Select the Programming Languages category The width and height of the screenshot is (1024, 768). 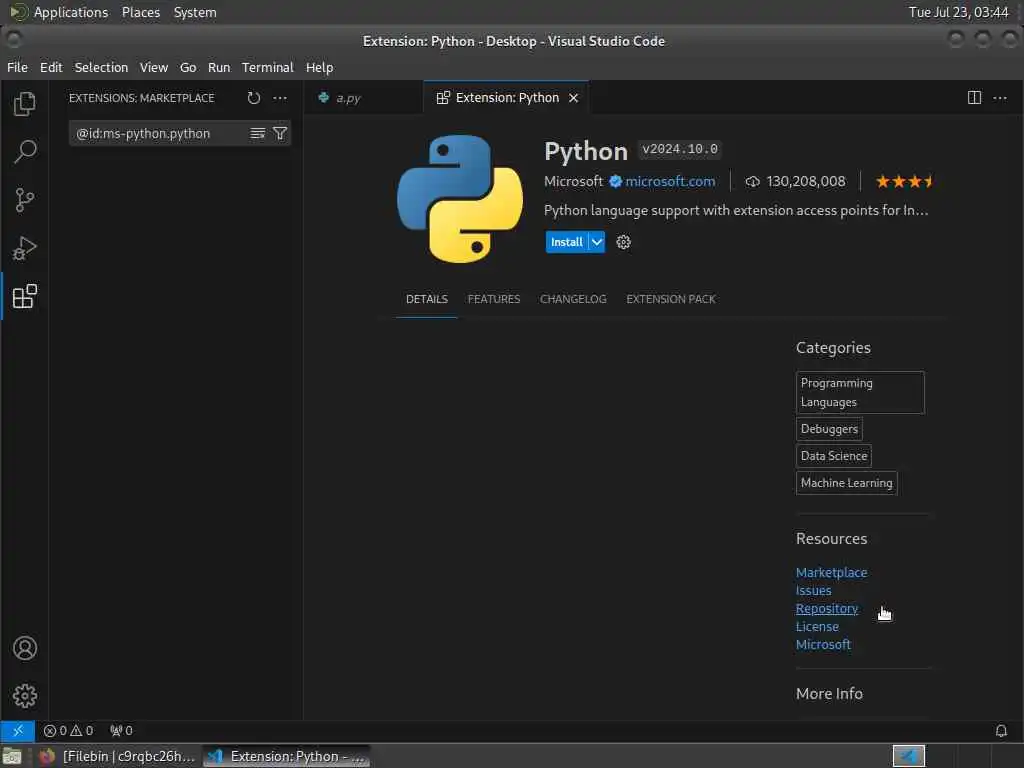point(860,392)
